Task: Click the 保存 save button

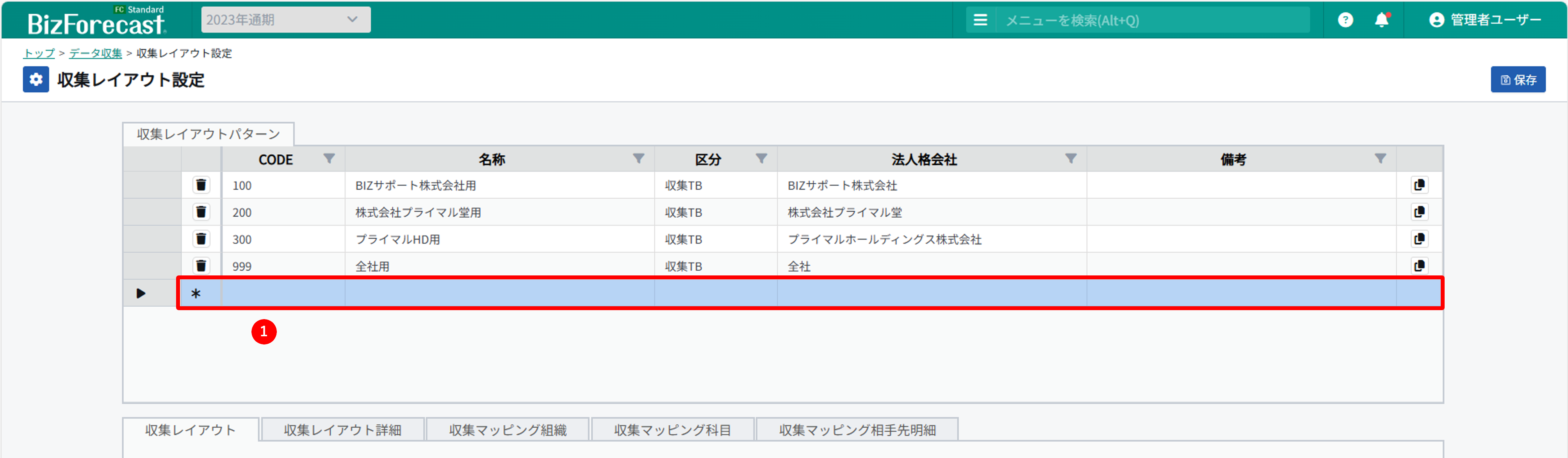Action: pyautogui.click(x=1518, y=80)
